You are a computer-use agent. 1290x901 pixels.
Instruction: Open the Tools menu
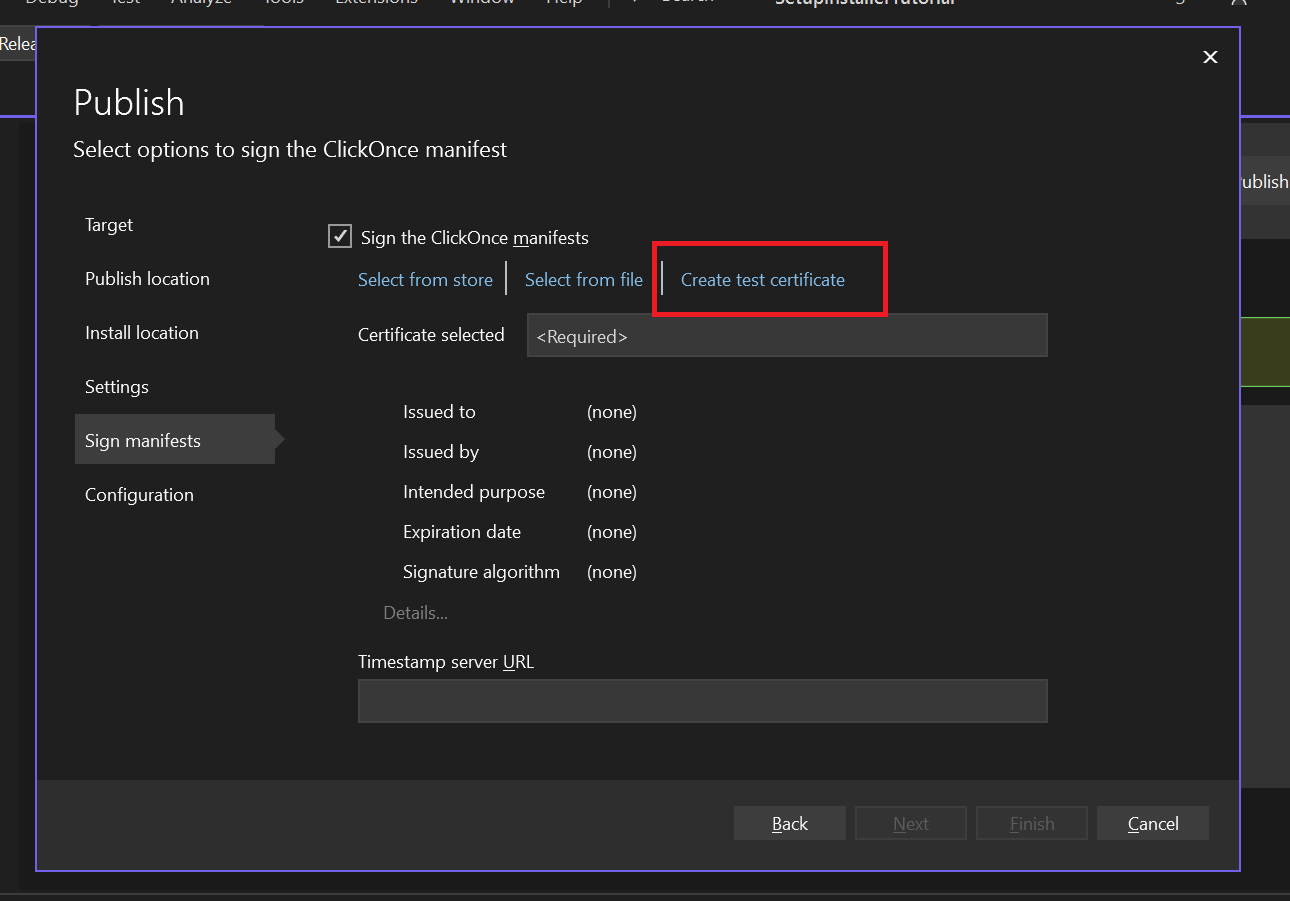click(283, 3)
